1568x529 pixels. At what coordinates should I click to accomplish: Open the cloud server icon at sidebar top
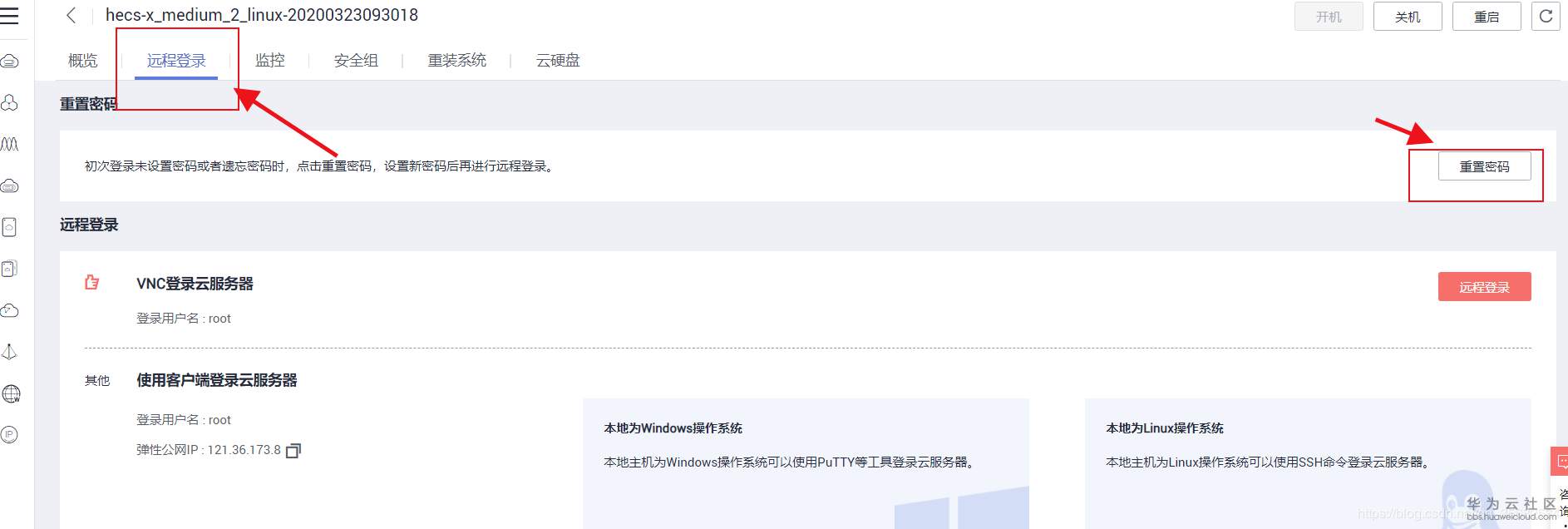(10, 61)
